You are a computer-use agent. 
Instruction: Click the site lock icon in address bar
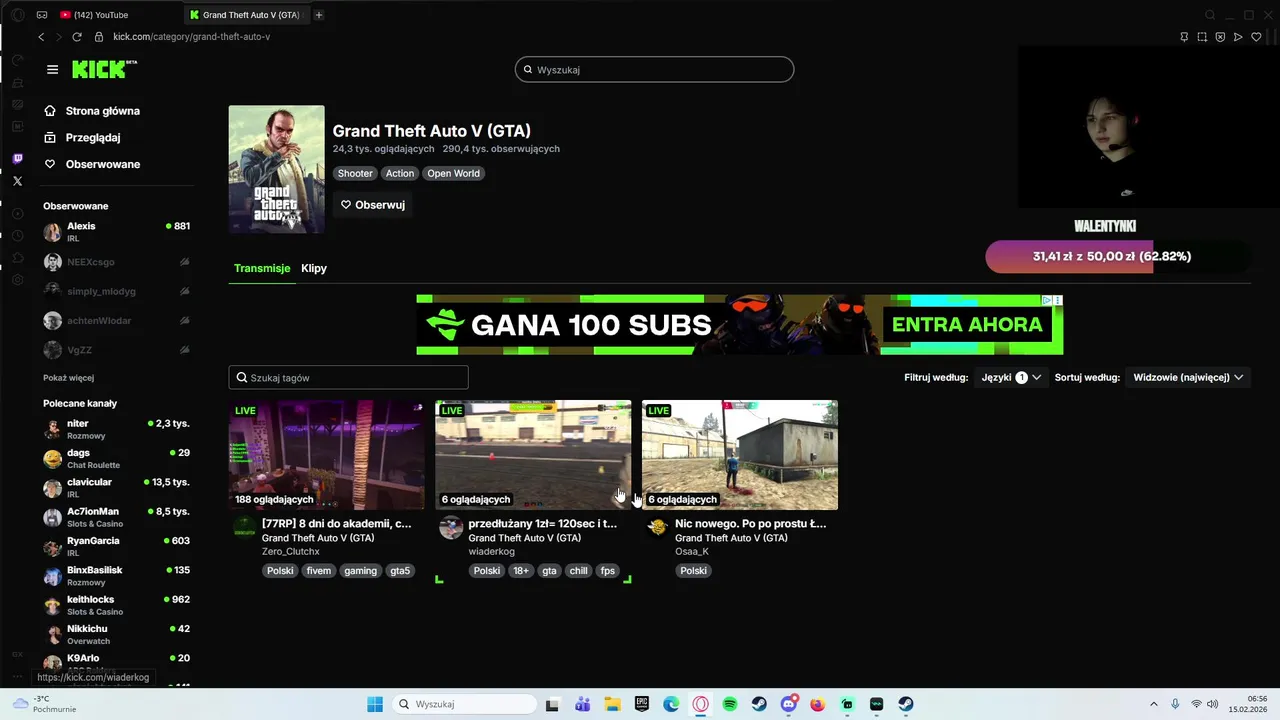pos(99,37)
